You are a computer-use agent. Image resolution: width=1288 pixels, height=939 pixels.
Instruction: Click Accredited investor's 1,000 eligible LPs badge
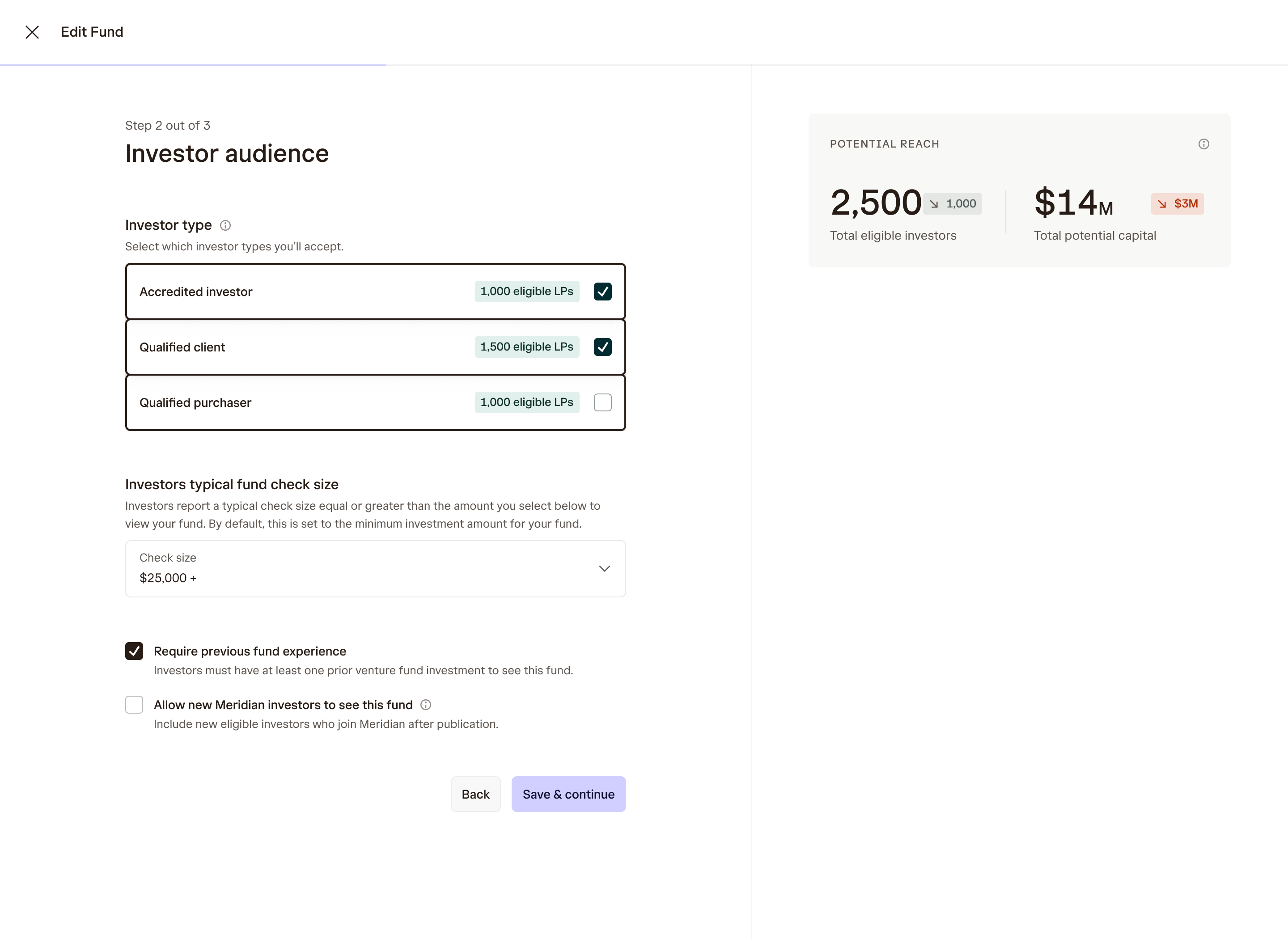click(526, 292)
